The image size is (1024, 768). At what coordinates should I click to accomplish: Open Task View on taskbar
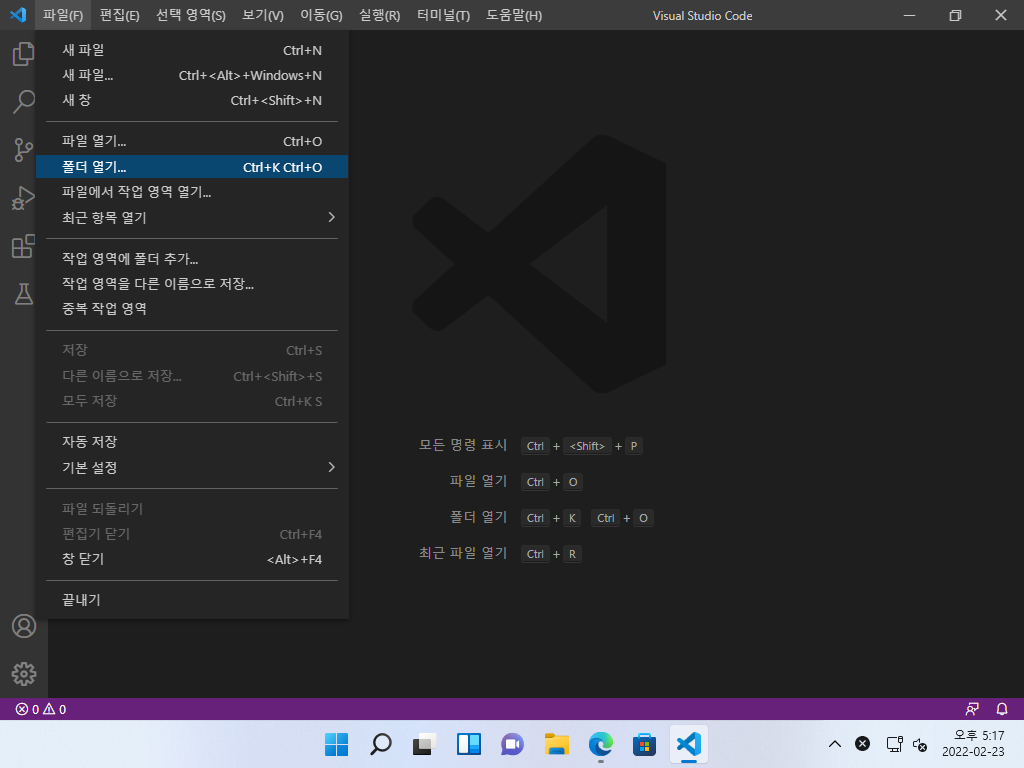click(x=424, y=744)
